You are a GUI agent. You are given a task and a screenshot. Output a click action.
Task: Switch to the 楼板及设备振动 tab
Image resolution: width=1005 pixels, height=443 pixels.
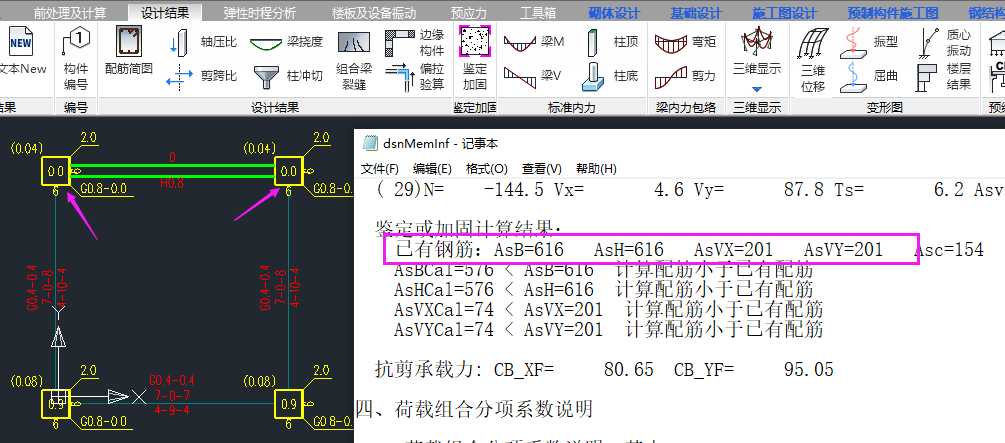pyautogui.click(x=374, y=13)
